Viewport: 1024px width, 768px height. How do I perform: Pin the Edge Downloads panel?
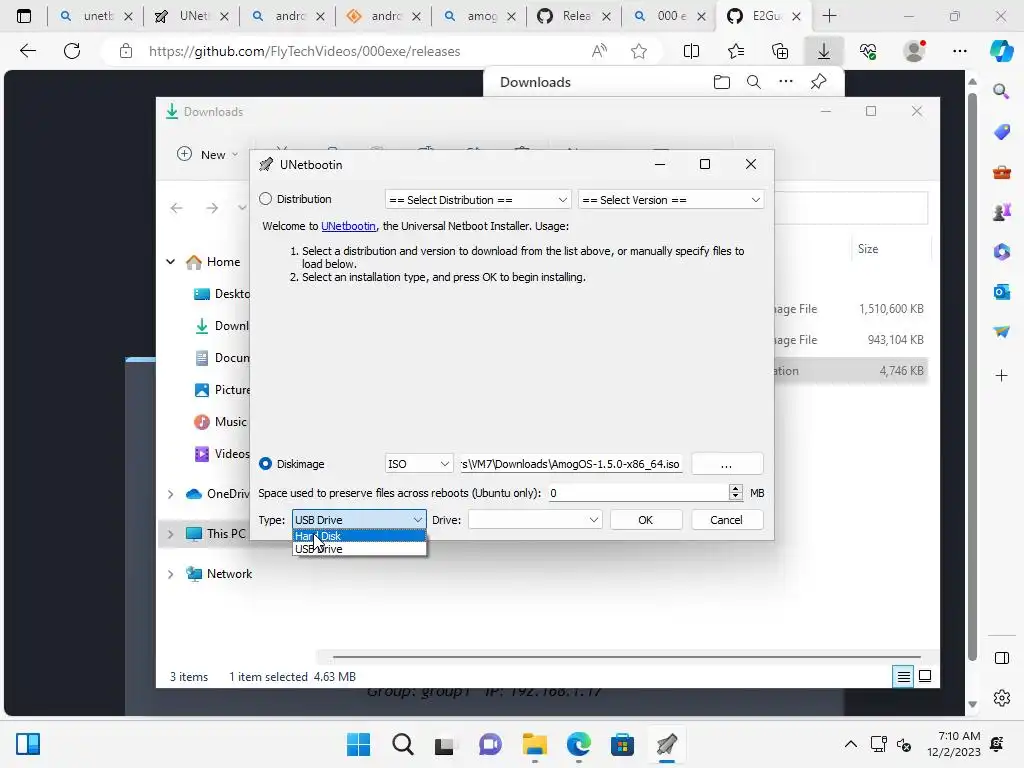tap(818, 82)
